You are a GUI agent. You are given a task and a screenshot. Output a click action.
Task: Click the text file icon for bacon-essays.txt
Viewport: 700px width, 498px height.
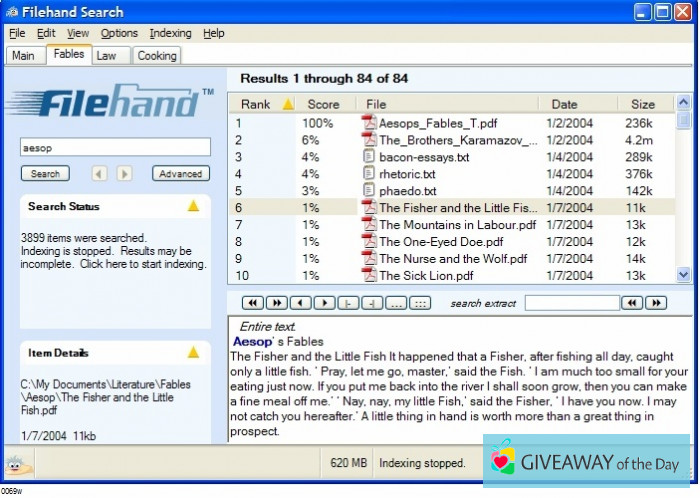tap(368, 157)
